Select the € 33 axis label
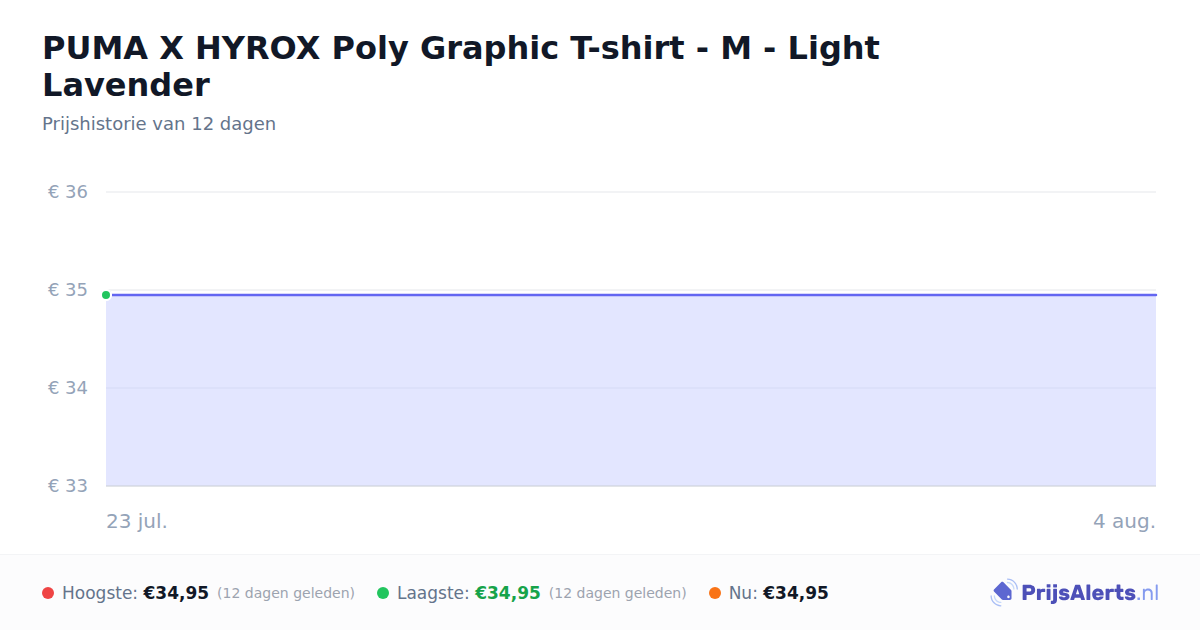 (x=68, y=486)
